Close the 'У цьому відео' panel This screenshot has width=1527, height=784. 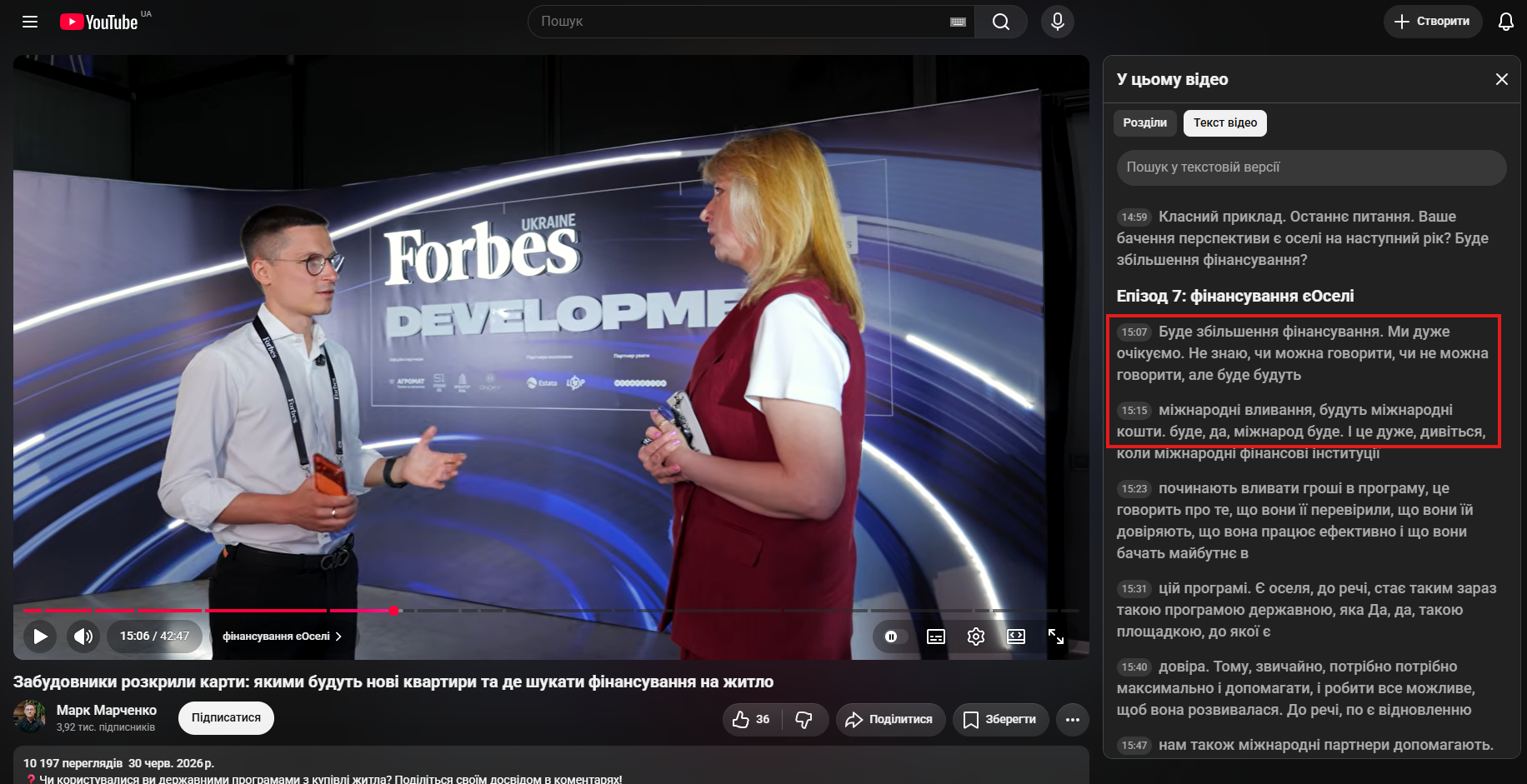click(1502, 79)
